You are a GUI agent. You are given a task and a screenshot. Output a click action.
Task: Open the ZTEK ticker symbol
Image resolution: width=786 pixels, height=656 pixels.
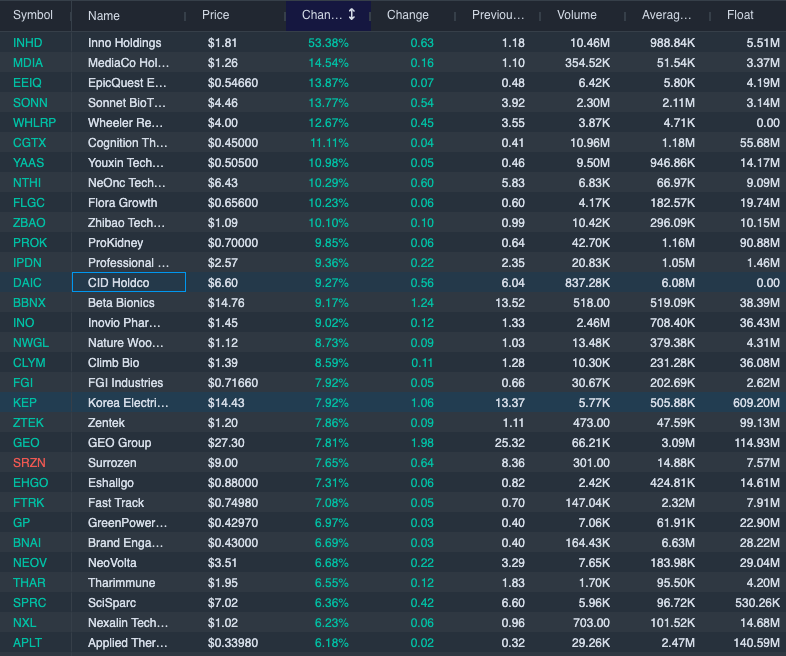28,423
